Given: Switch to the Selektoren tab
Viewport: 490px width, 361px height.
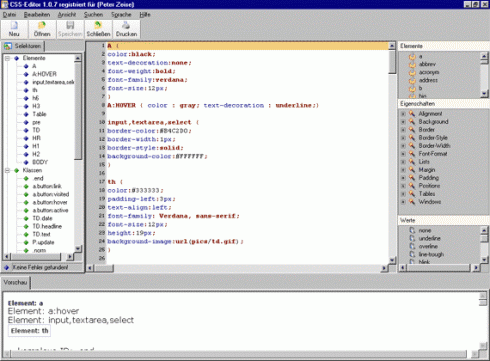Looking at the screenshot, I should pyautogui.click(x=23, y=46).
